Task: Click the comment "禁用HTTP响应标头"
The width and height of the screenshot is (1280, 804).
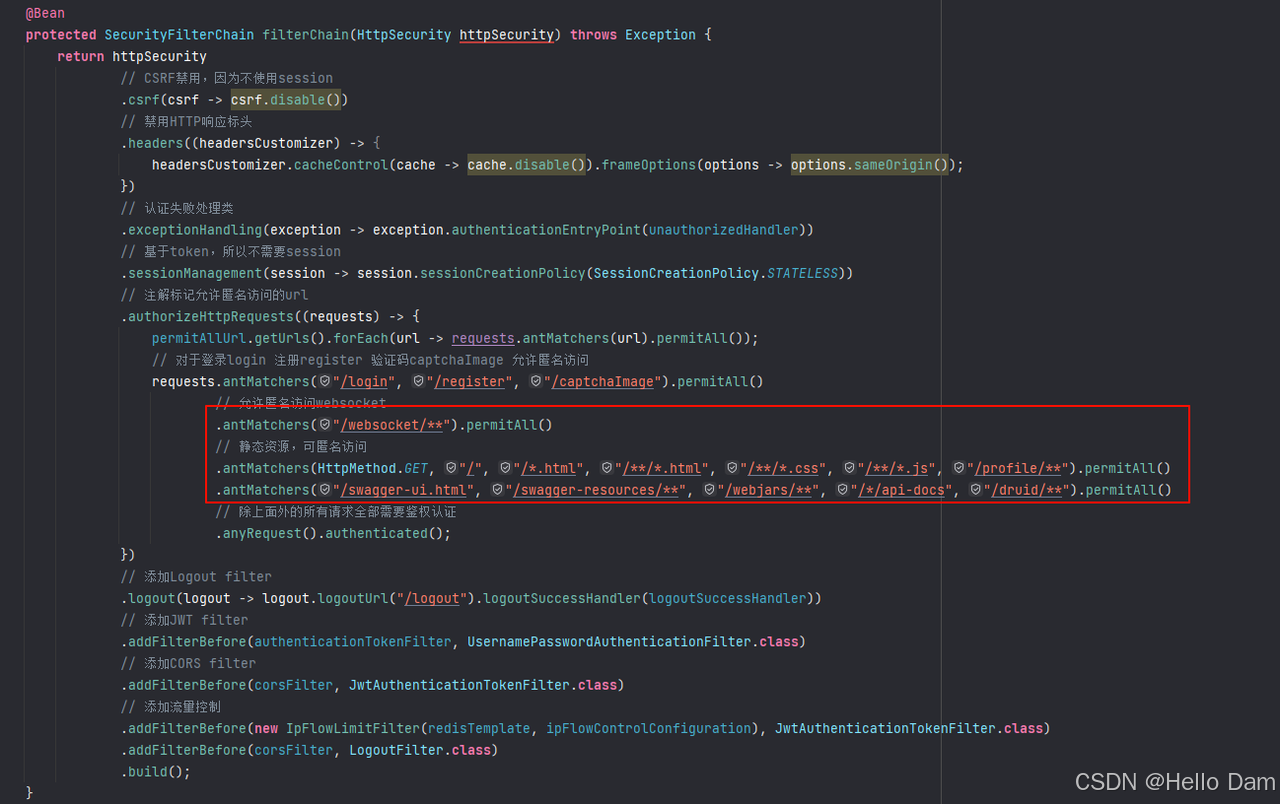Action: pos(186,121)
